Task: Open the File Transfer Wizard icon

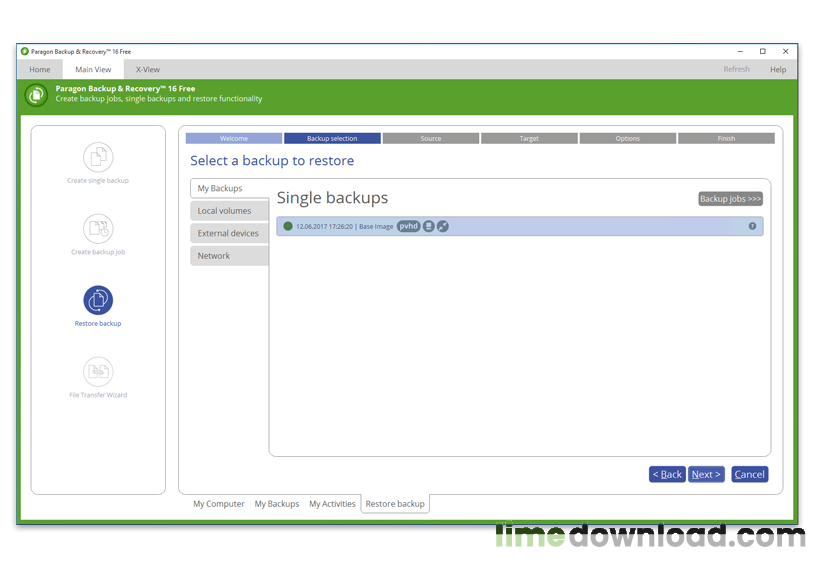Action: pos(98,372)
